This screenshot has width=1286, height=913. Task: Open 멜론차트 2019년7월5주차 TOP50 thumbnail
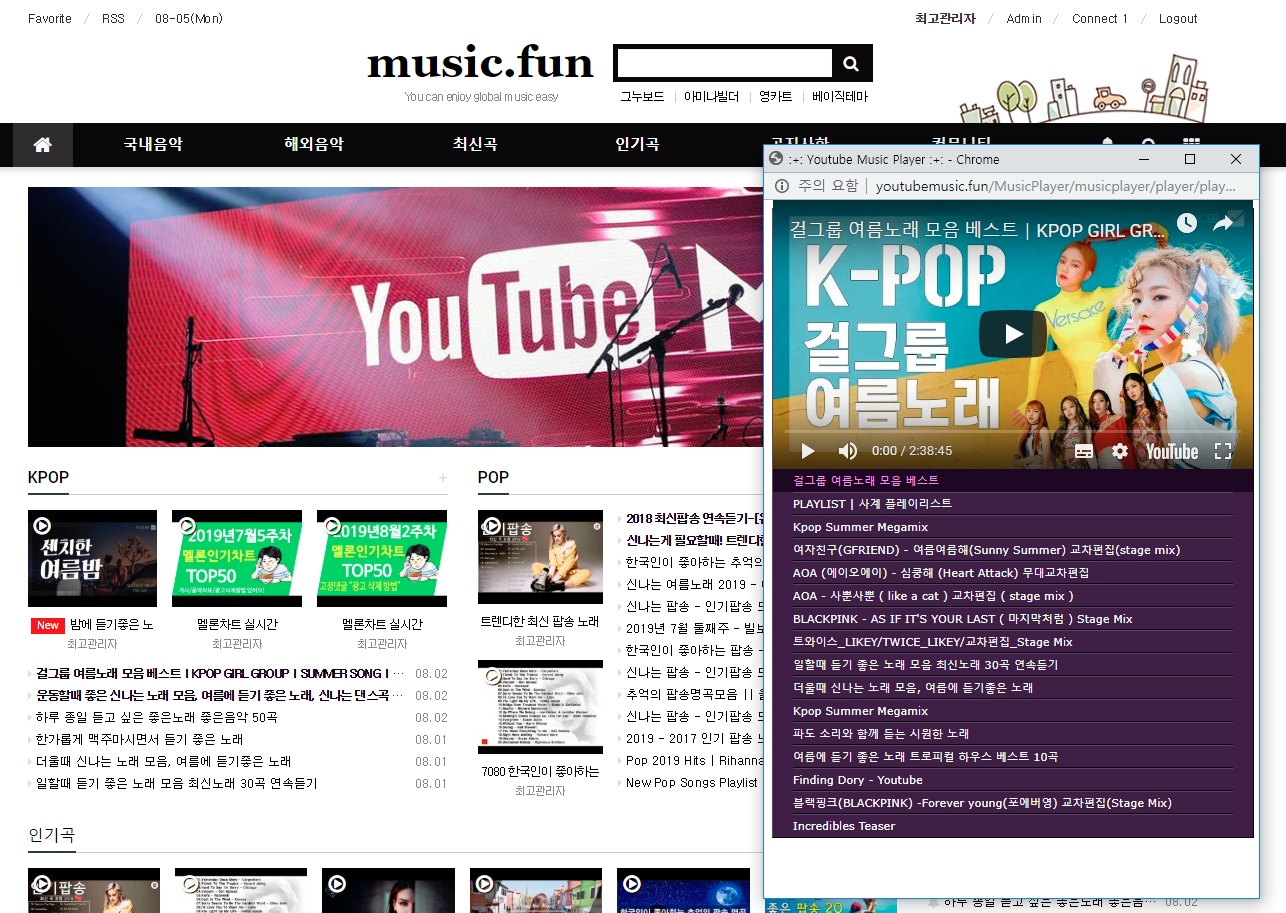pos(237,558)
